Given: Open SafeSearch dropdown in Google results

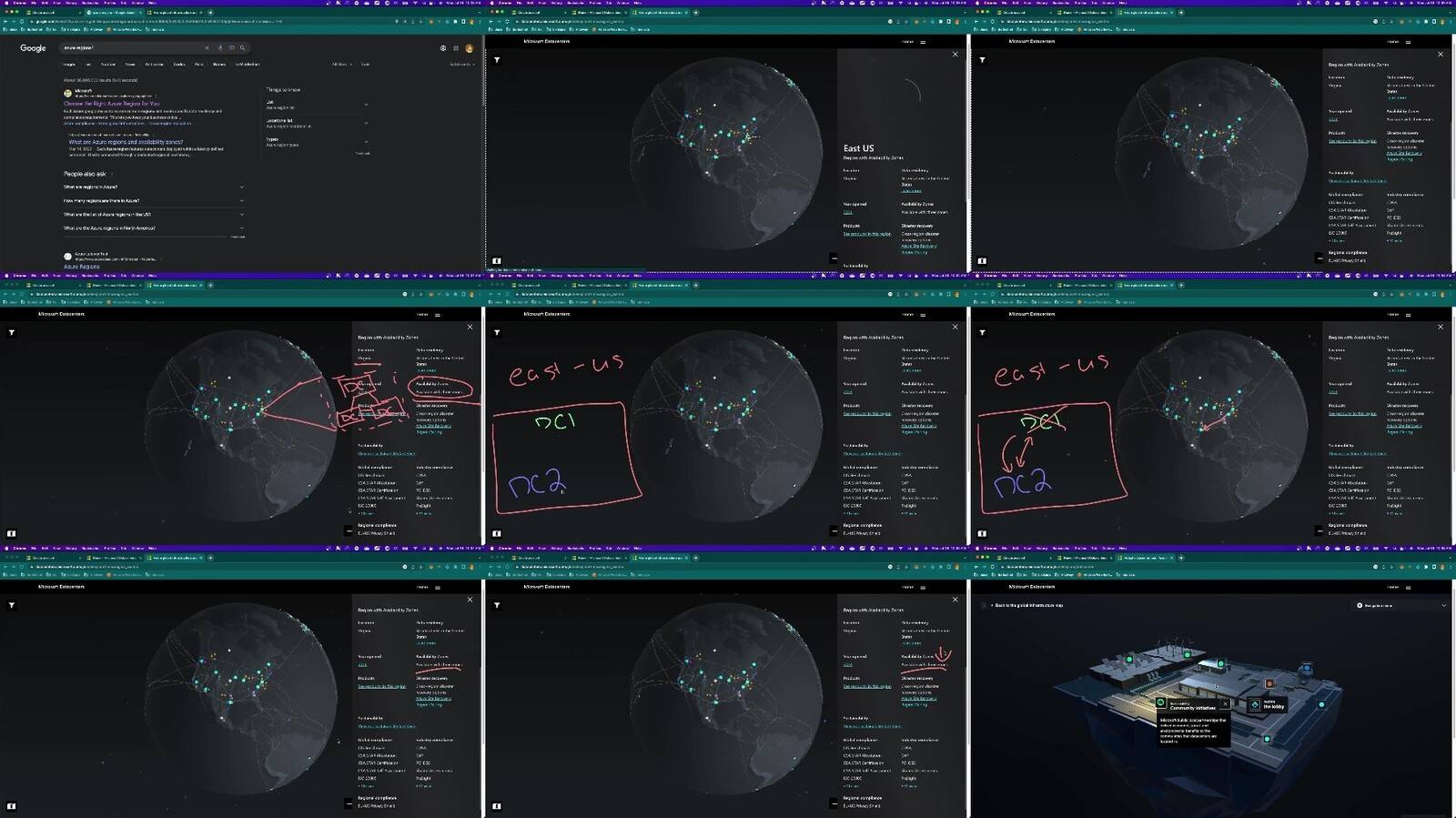Looking at the screenshot, I should click(x=461, y=65).
